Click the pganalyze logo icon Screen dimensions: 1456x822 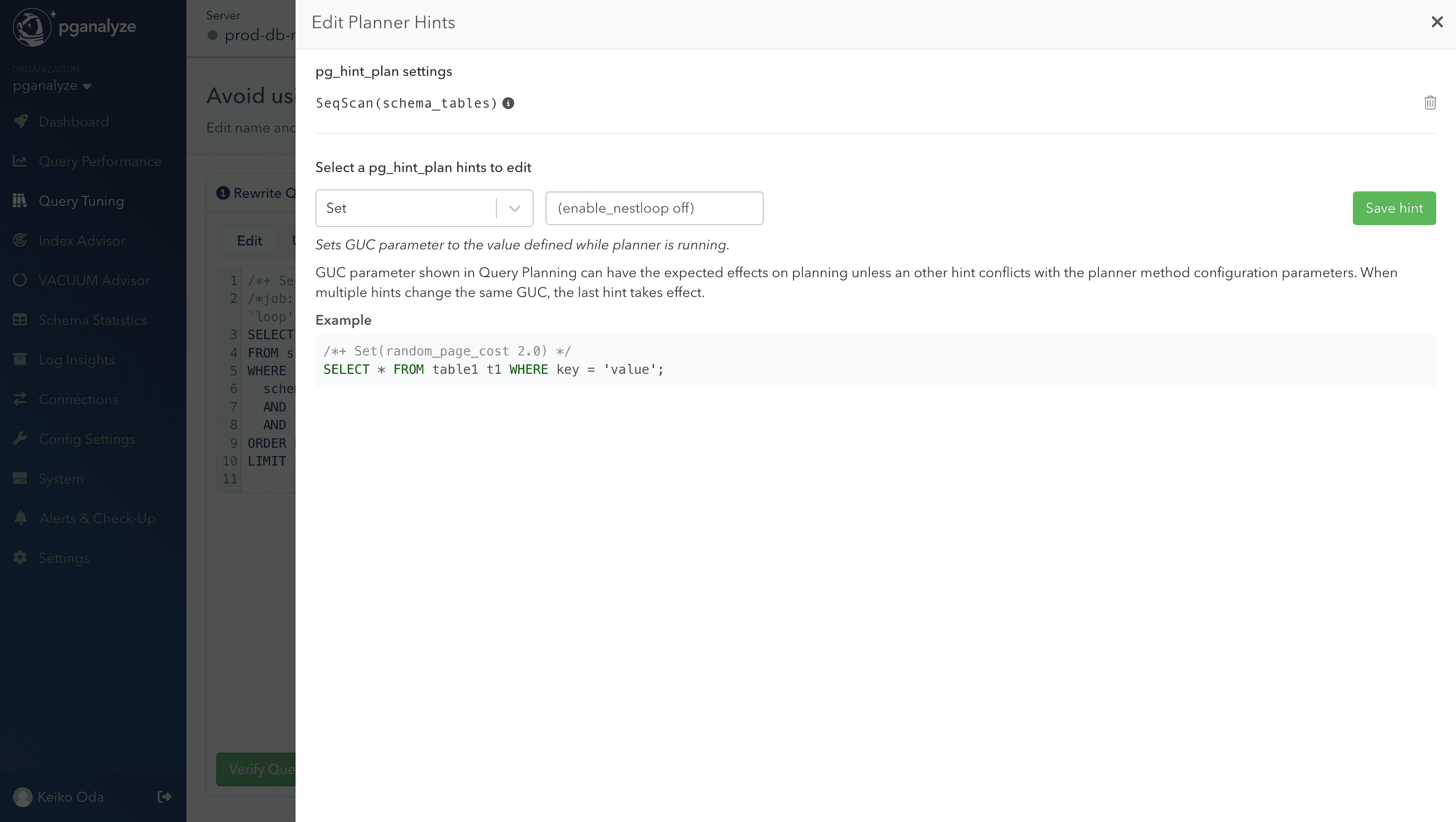click(33, 27)
